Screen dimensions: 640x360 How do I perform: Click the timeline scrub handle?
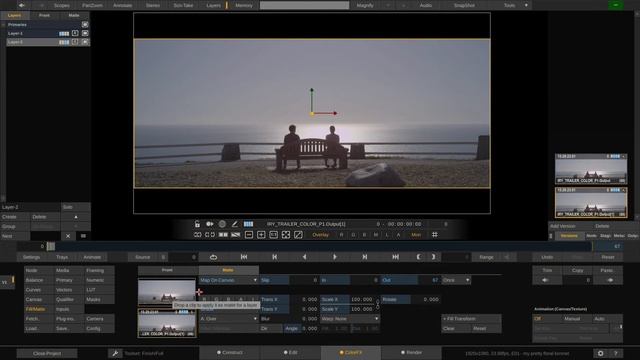point(51,246)
